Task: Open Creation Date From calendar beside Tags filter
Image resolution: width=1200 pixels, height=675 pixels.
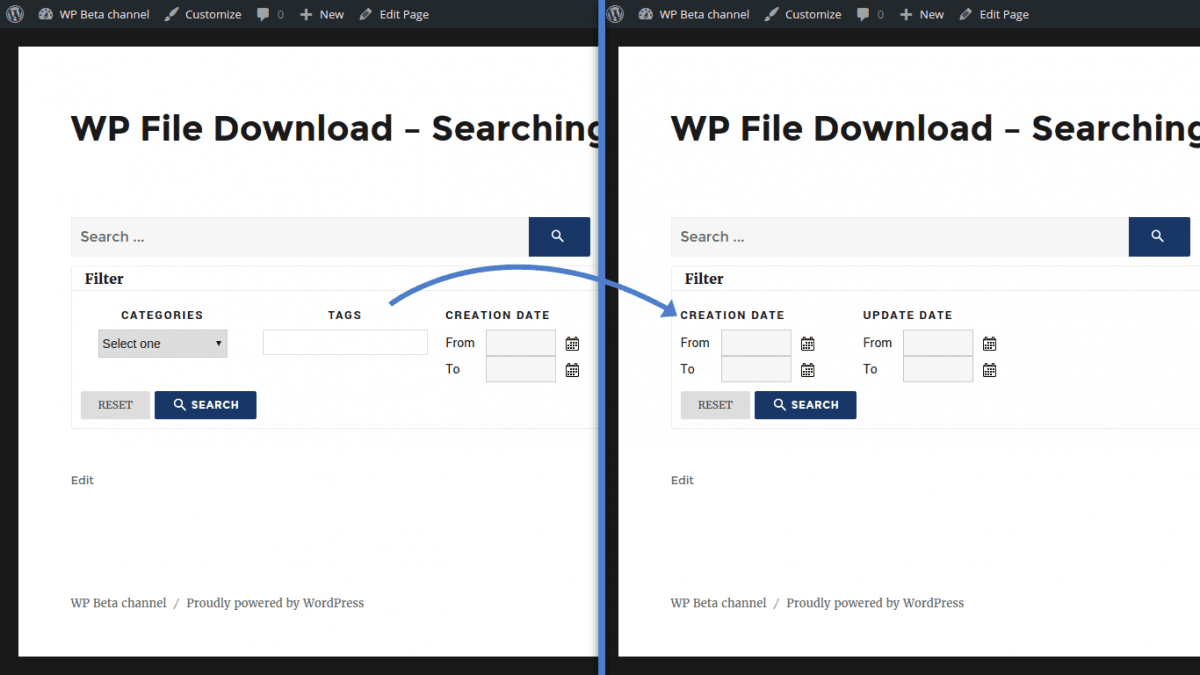Action: coord(572,344)
